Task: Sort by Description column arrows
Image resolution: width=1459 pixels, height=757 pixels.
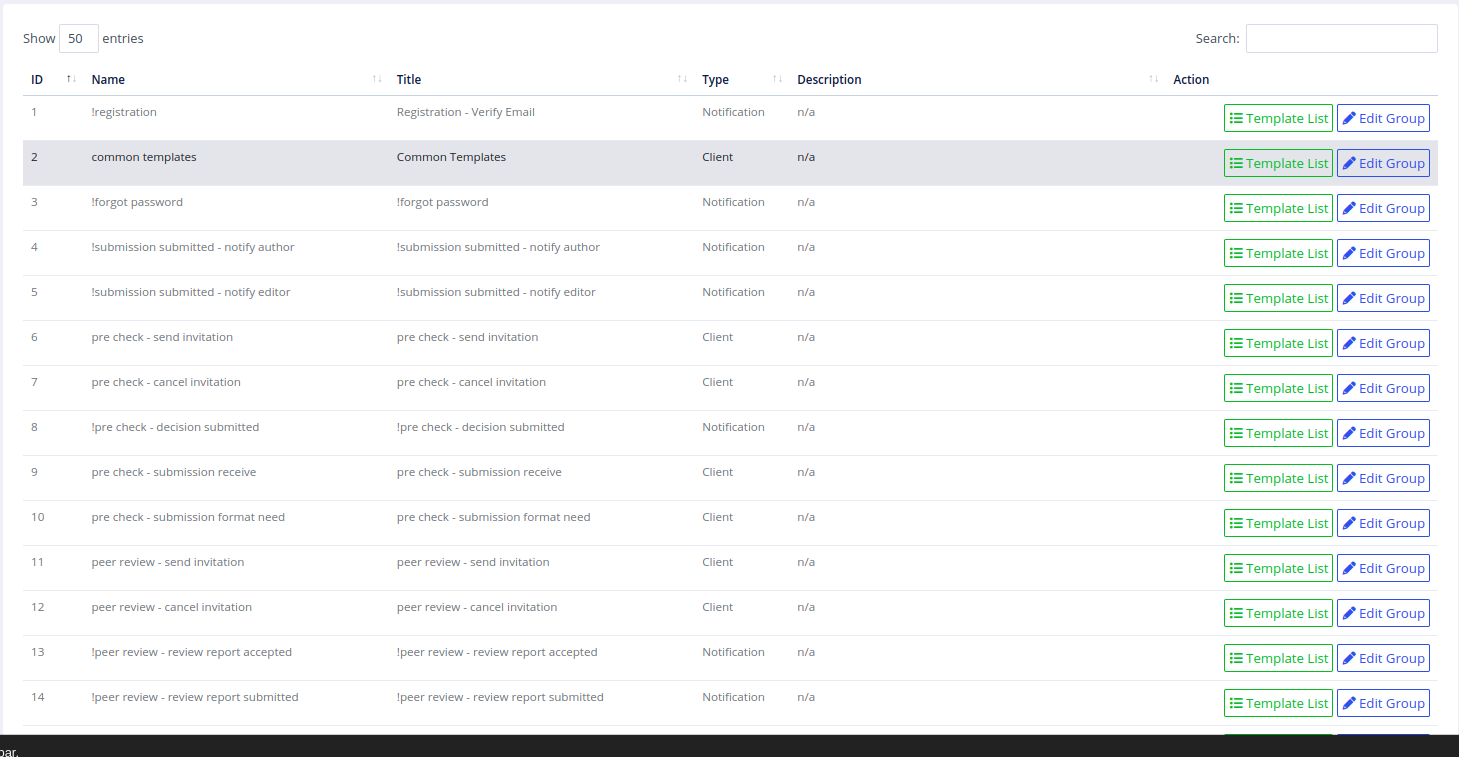Action: click(x=1153, y=80)
